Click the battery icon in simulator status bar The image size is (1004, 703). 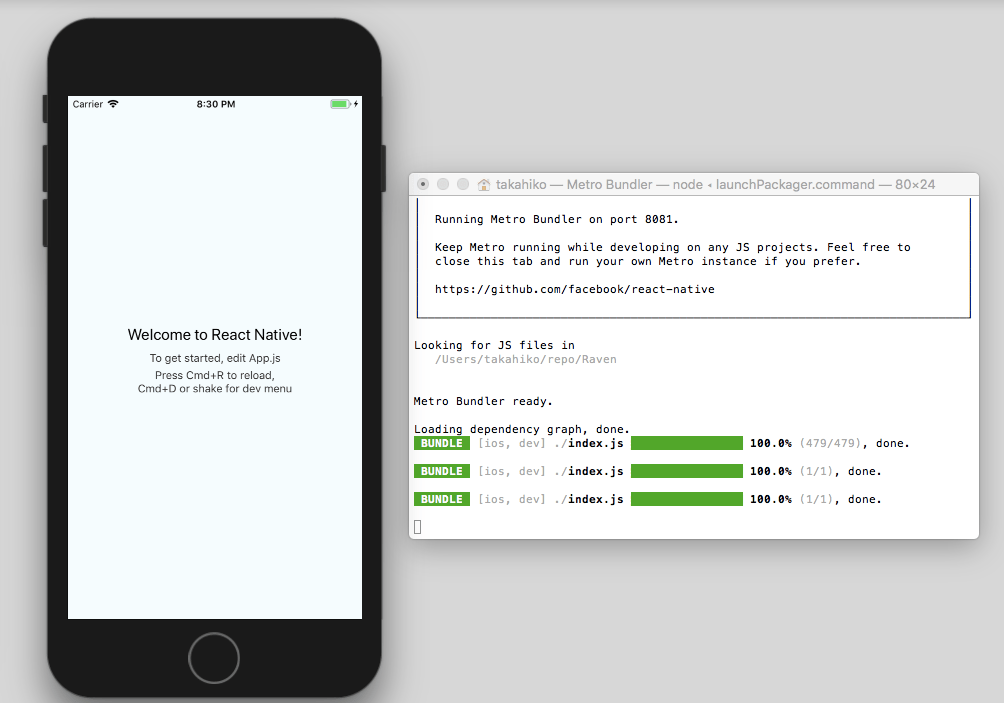[x=339, y=104]
